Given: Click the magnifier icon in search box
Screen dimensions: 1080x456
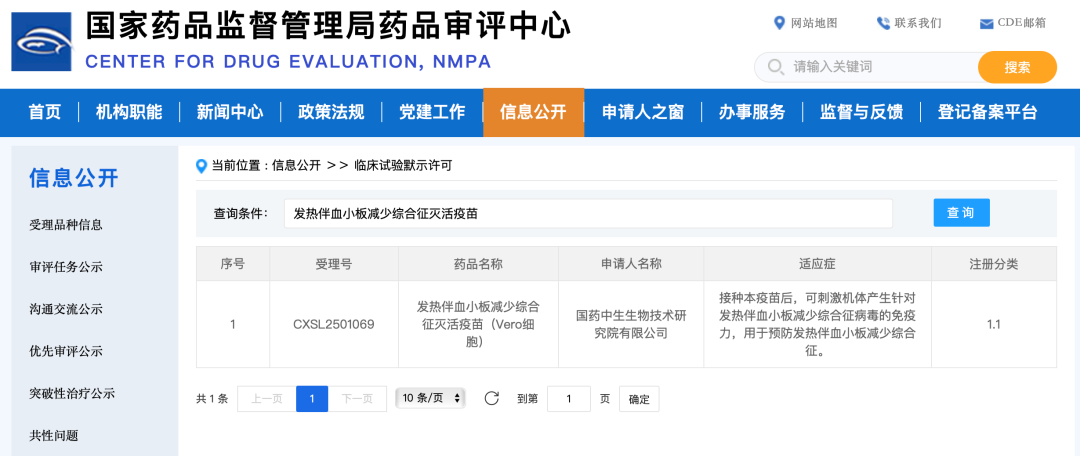Looking at the screenshot, I should click(775, 67).
